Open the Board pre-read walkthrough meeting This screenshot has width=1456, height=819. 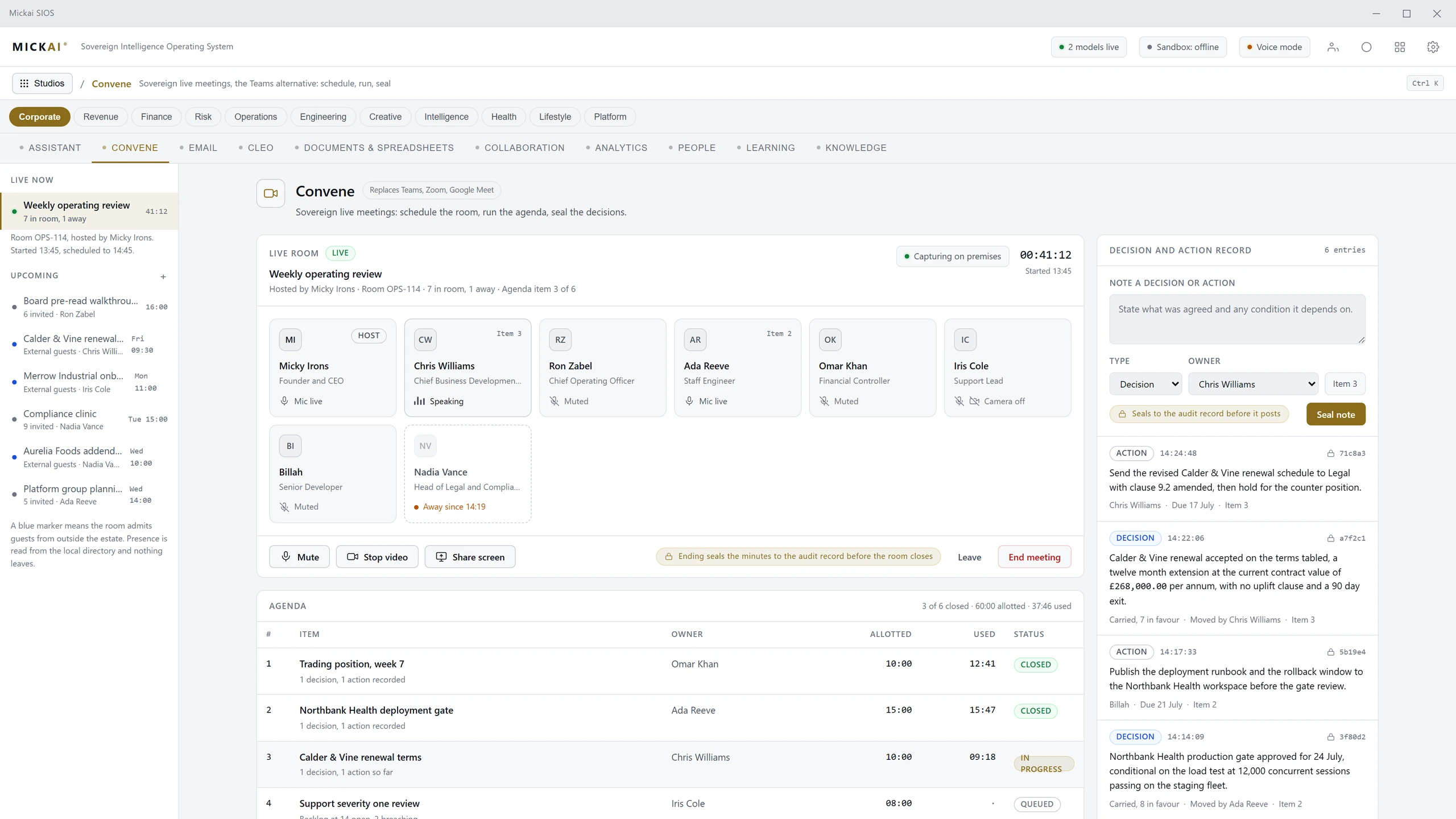click(x=89, y=307)
